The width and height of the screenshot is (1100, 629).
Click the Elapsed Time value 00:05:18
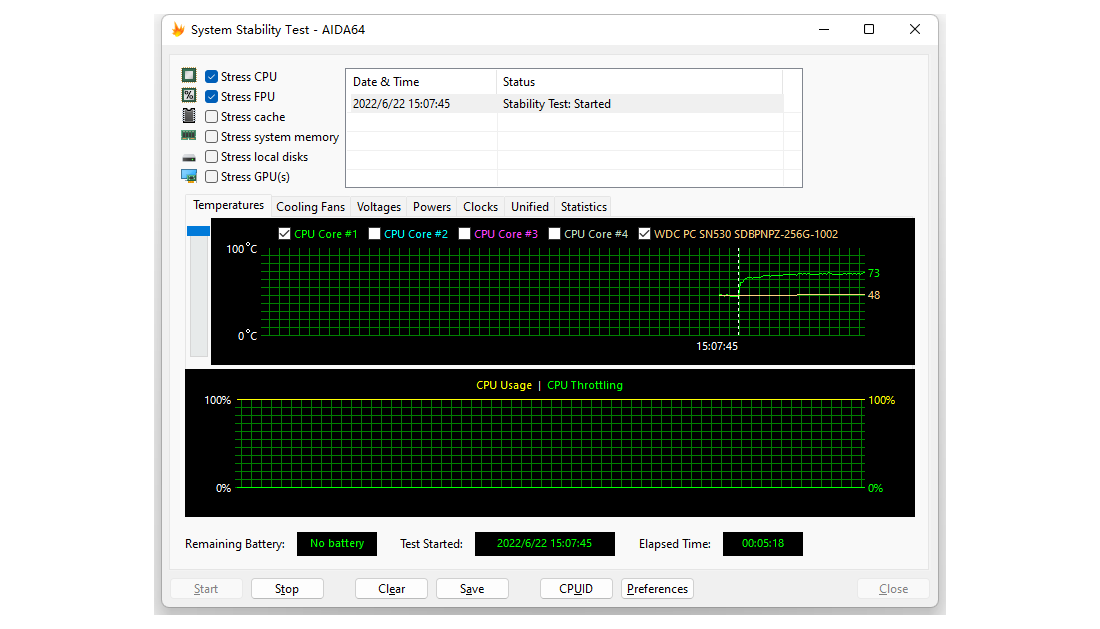(763, 543)
